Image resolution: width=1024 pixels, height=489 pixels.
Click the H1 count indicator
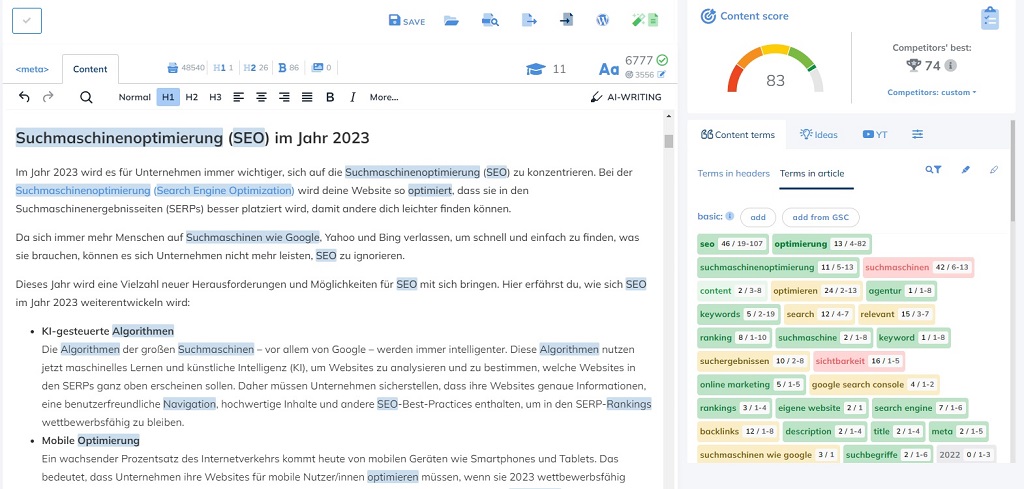pyautogui.click(x=223, y=67)
